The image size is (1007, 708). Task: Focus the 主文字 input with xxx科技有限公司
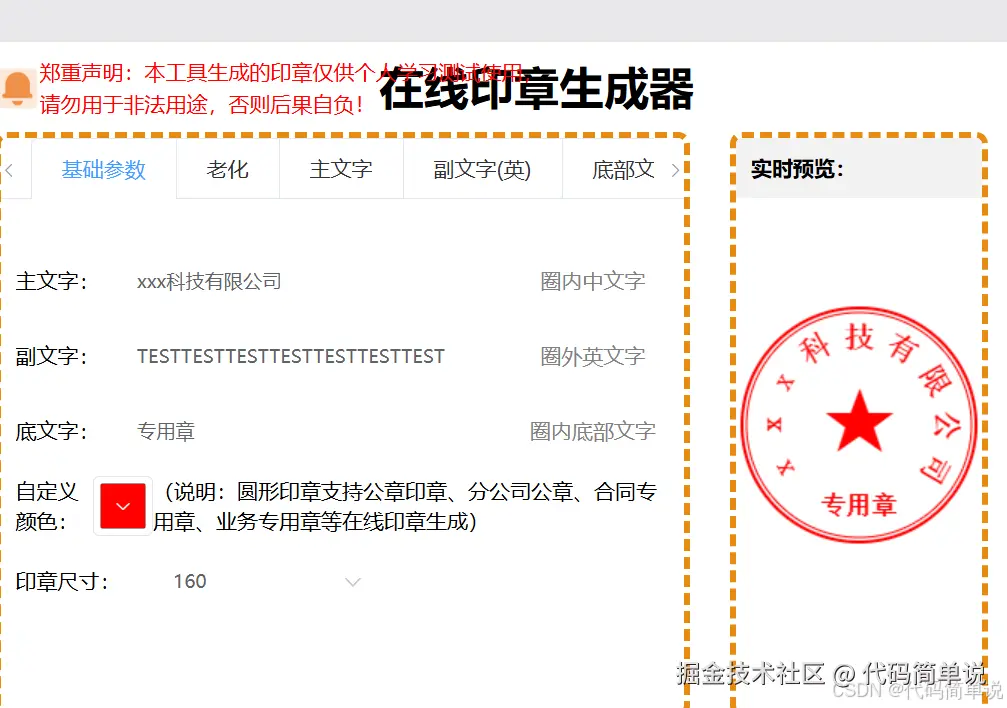(x=321, y=281)
